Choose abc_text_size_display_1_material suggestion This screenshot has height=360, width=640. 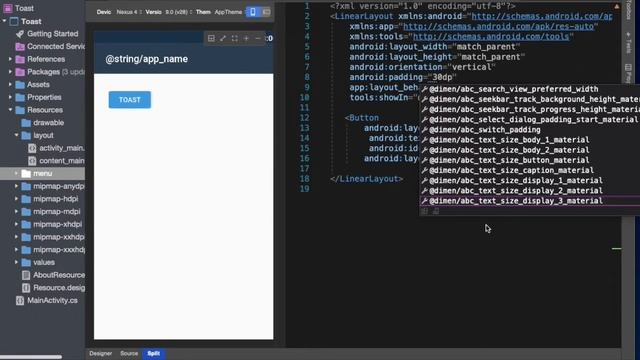coord(530,180)
